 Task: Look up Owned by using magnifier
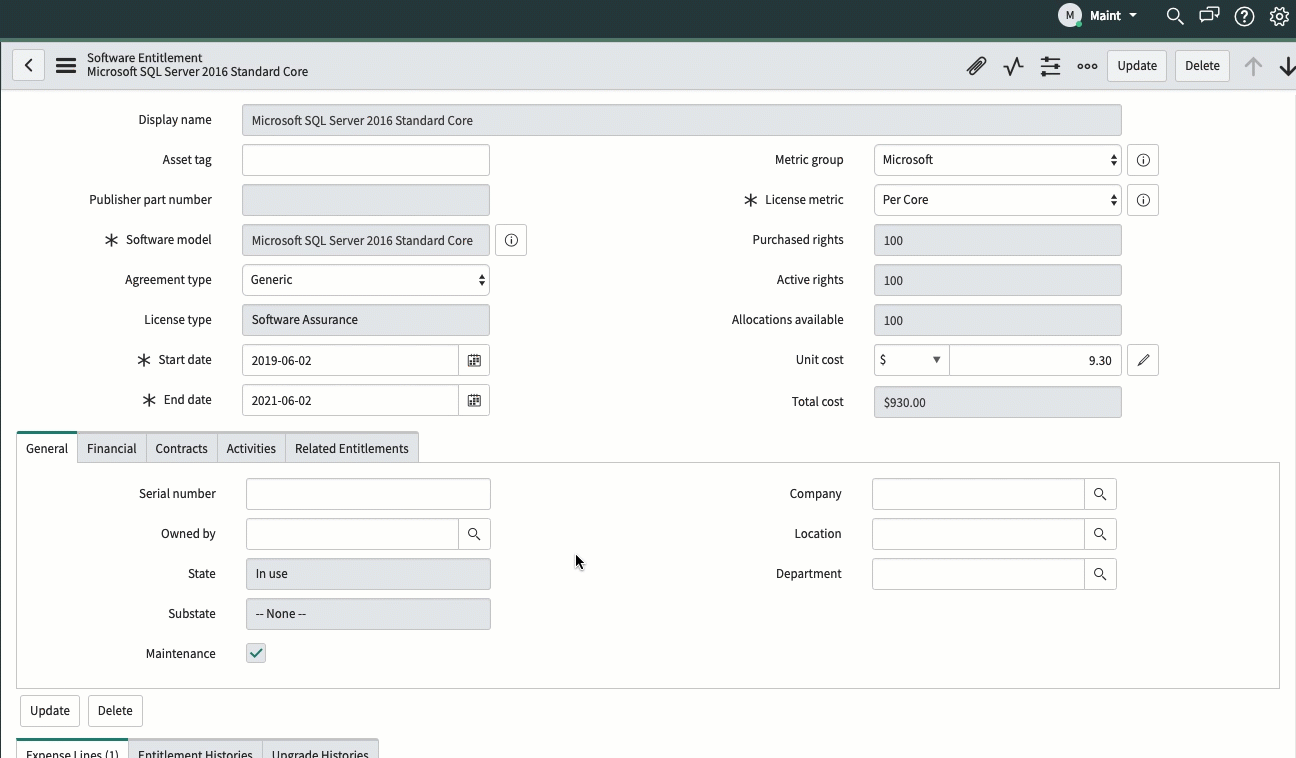[474, 534]
